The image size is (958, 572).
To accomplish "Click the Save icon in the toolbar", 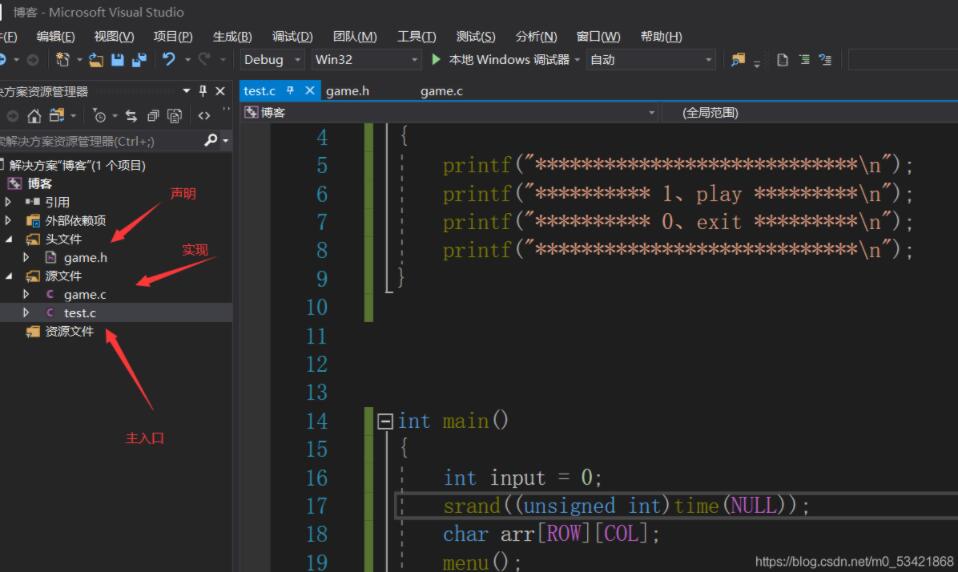I will [x=117, y=60].
